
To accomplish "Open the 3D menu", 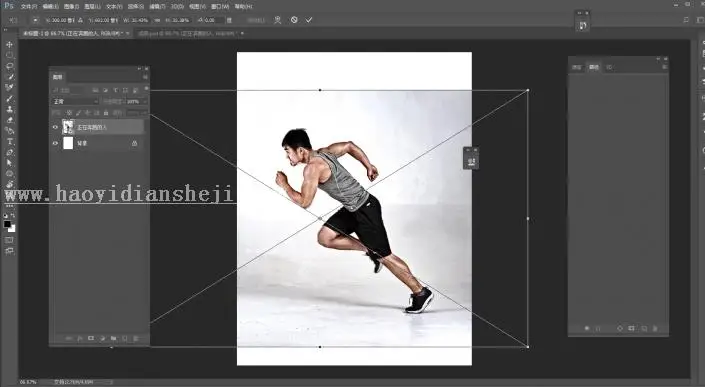I will coord(177,7).
